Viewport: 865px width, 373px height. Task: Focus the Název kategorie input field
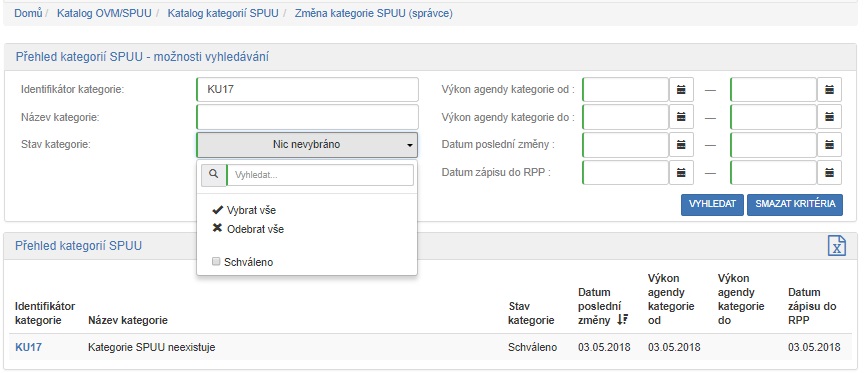(x=307, y=117)
